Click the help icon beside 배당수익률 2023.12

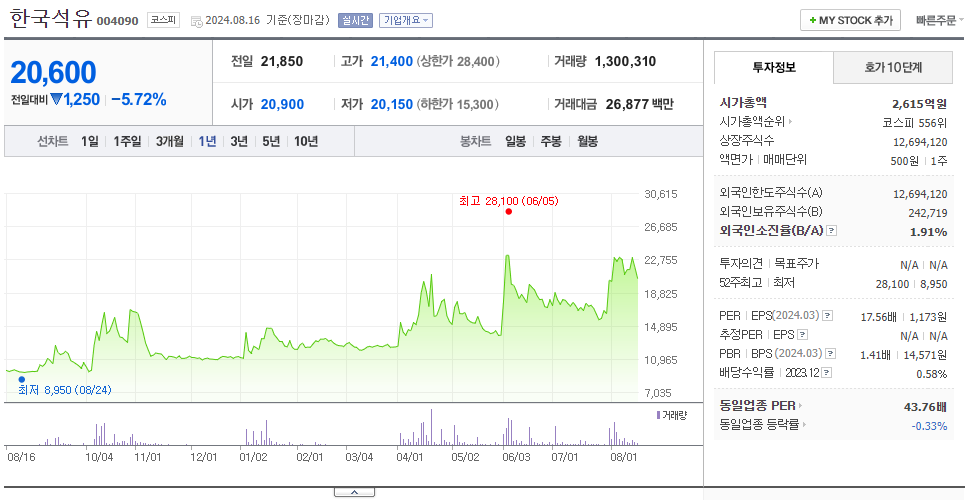(x=827, y=373)
